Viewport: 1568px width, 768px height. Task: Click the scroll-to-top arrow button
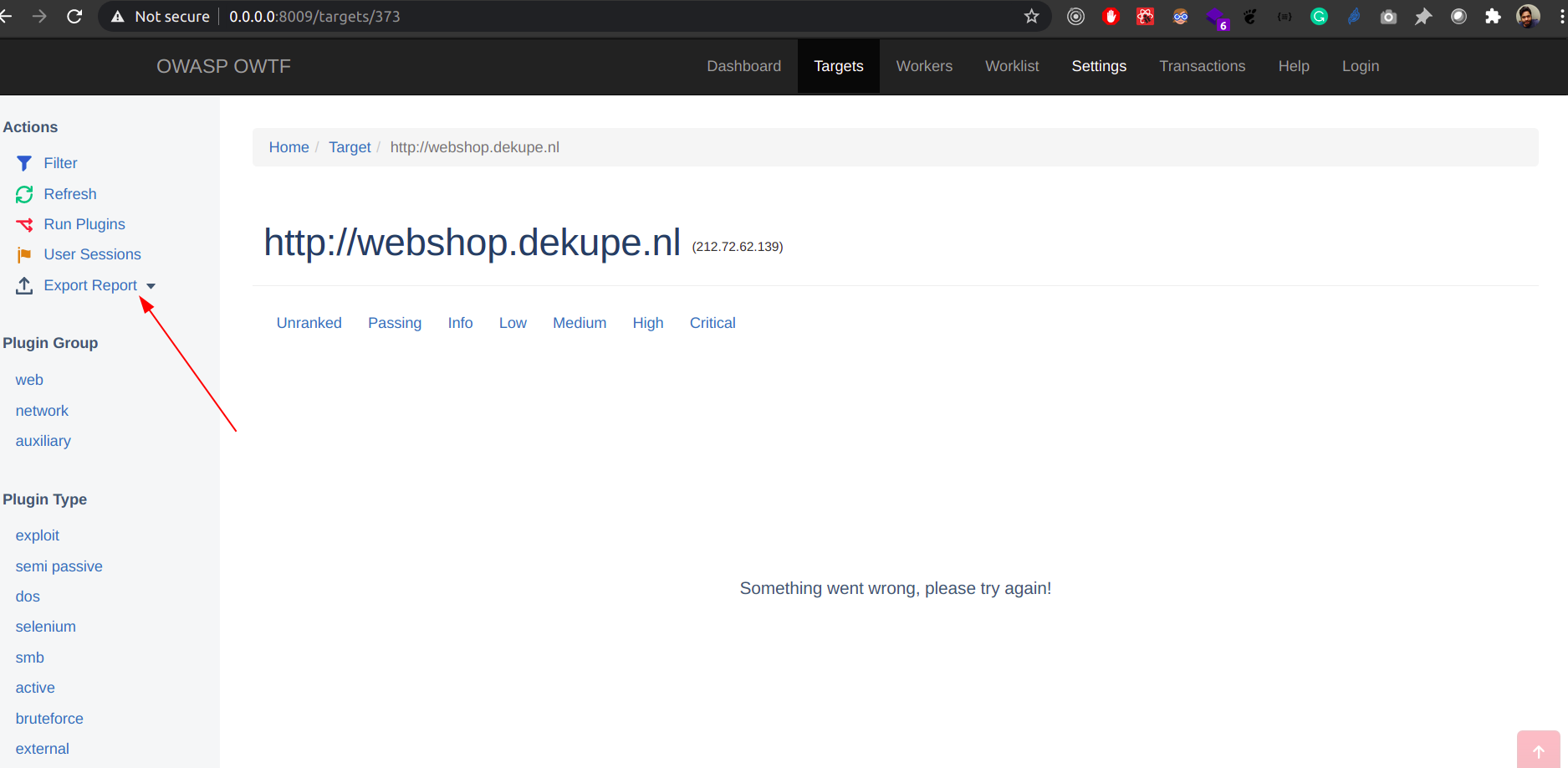[x=1538, y=750]
